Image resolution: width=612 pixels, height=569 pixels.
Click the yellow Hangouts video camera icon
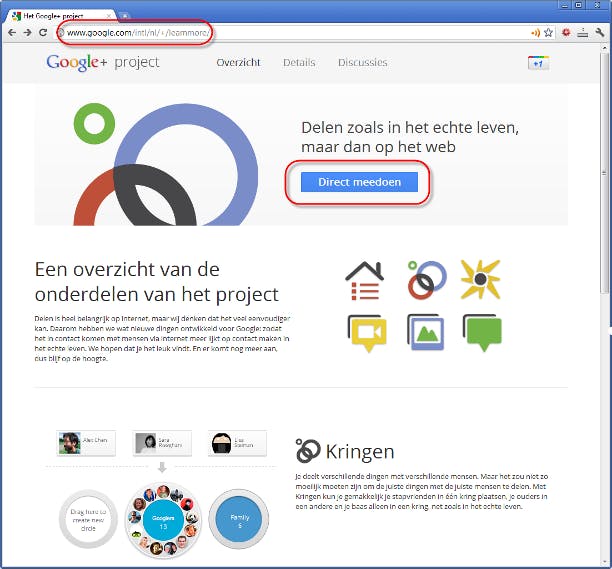(x=367, y=333)
